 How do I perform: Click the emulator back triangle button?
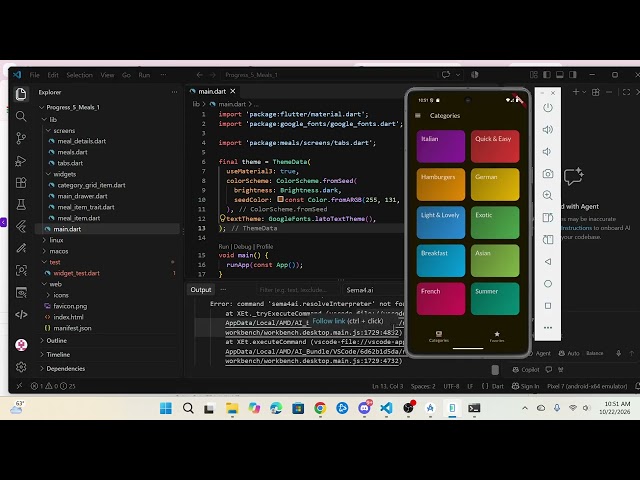click(x=548, y=262)
